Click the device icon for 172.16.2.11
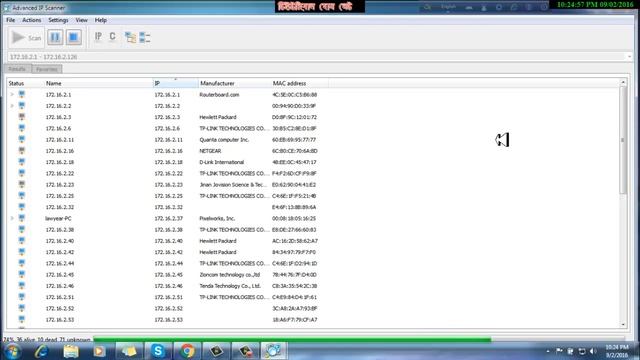This screenshot has height=360, width=640. tap(22, 139)
